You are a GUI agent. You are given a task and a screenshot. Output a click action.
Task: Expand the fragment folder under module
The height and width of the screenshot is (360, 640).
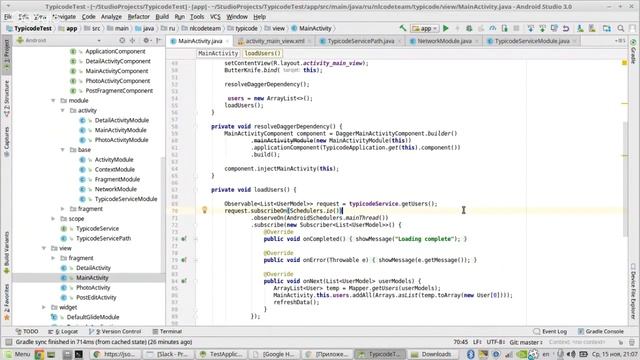(x=62, y=209)
